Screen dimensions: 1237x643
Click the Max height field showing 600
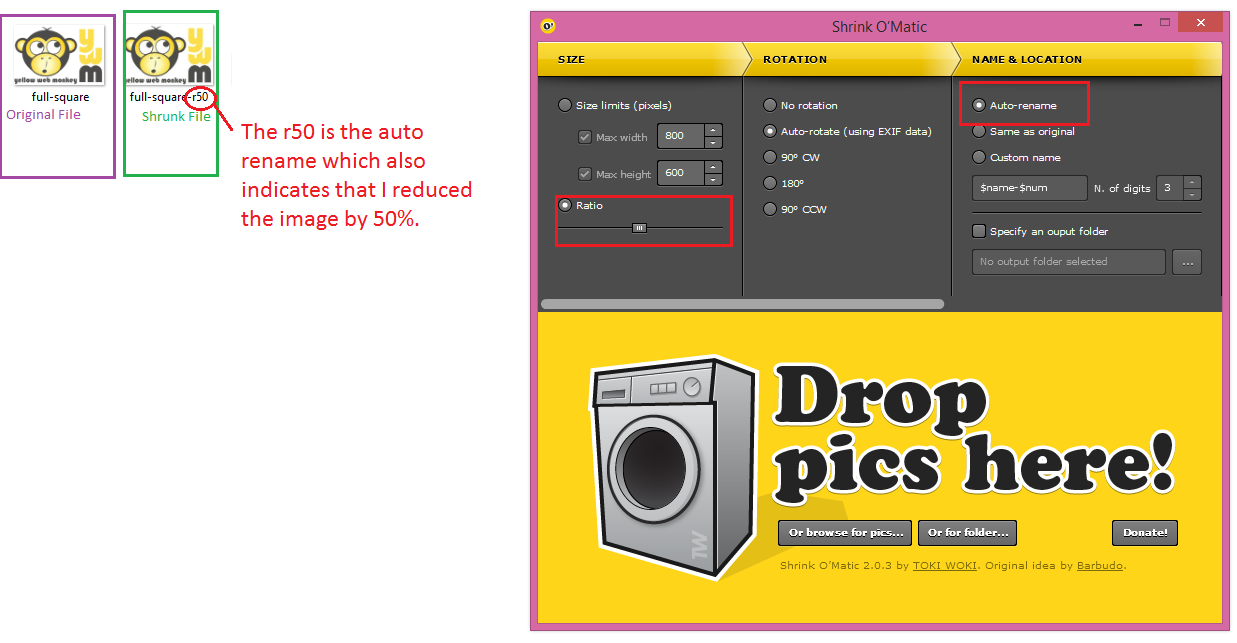[681, 174]
